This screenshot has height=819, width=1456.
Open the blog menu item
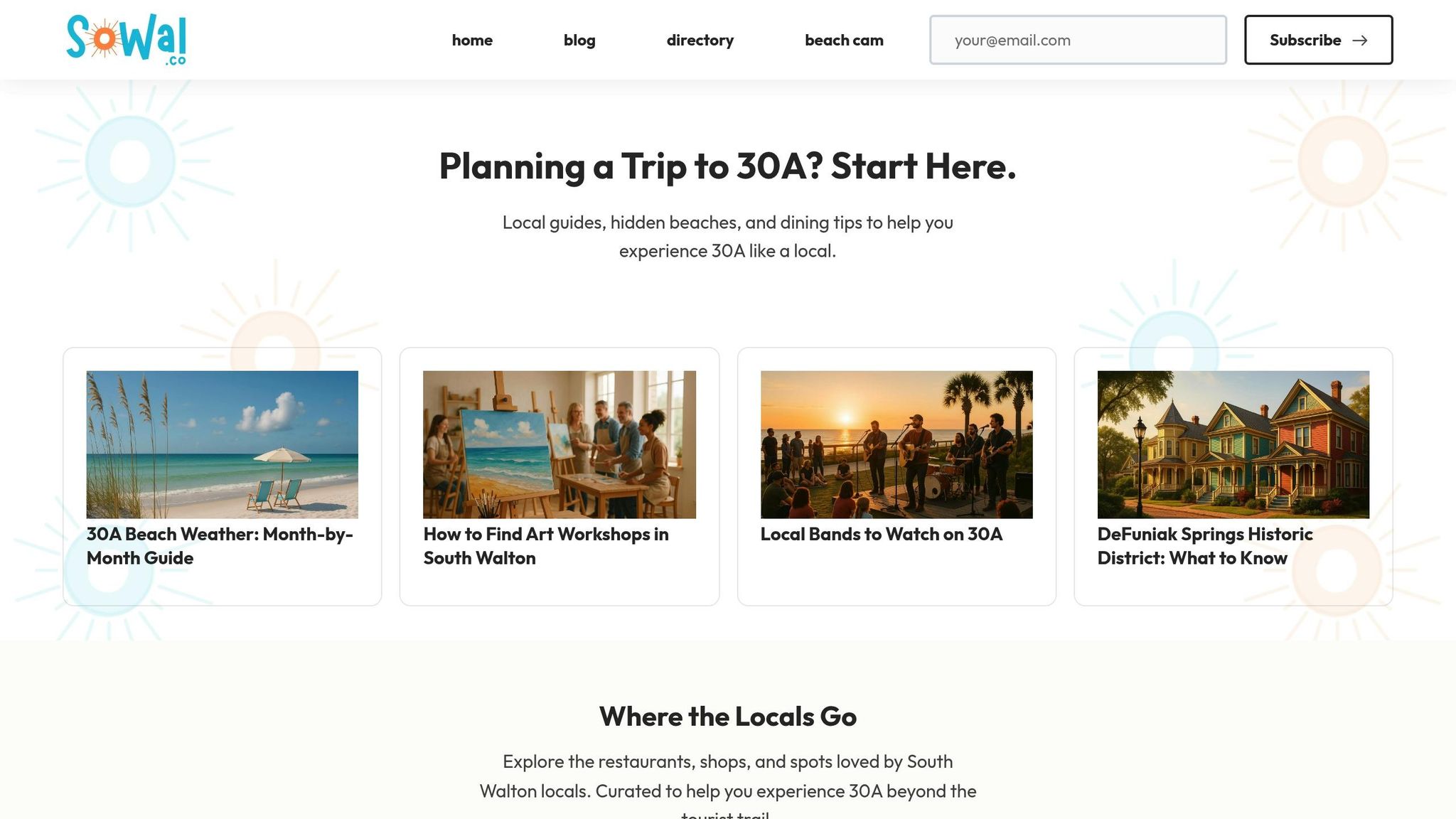[x=579, y=41]
